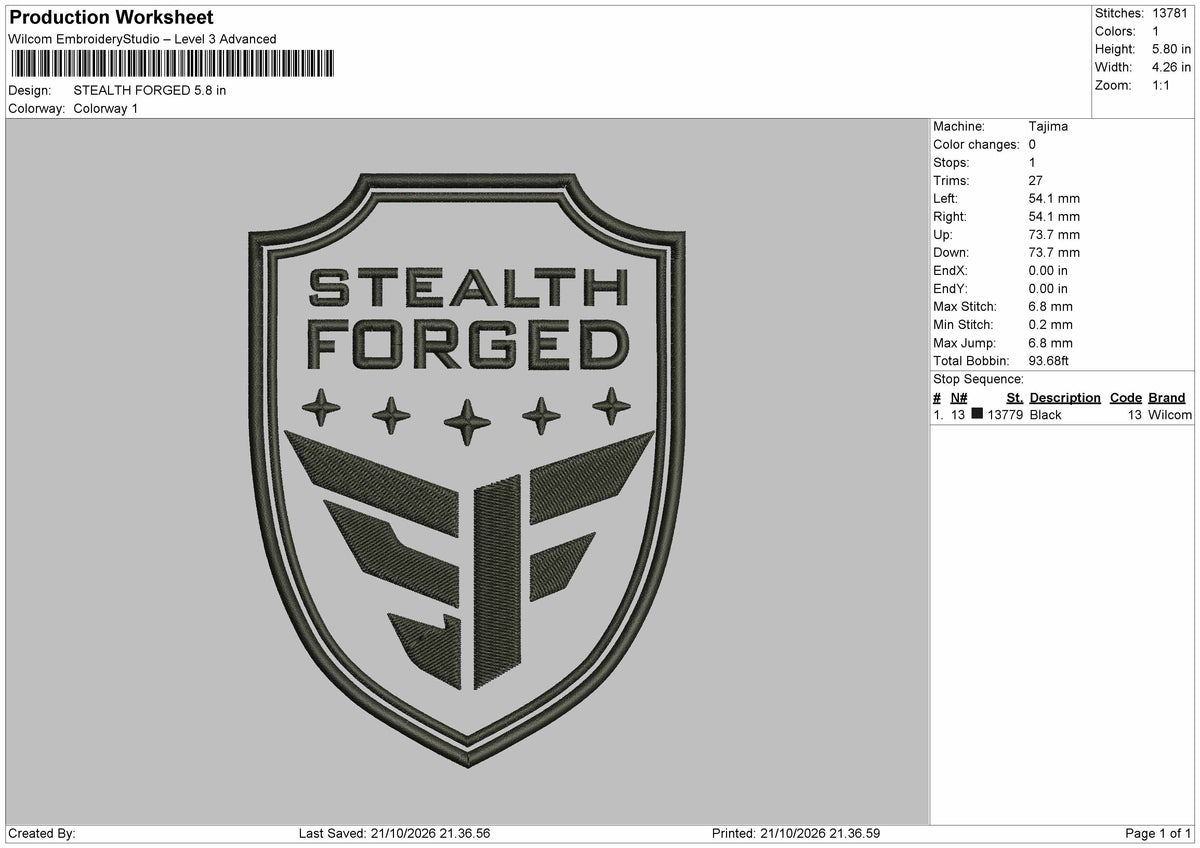Viewport: 1200px width, 848px height.
Task: Click the 'St.' column header
Action: click(1015, 397)
